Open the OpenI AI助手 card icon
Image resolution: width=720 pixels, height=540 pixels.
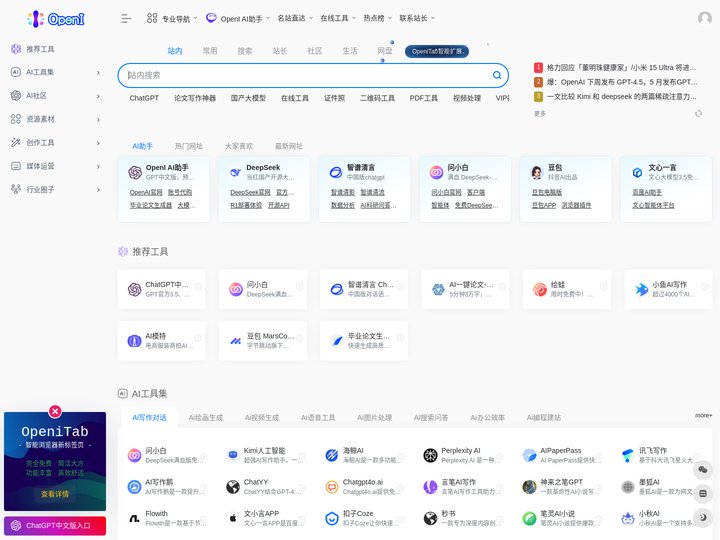(135, 172)
